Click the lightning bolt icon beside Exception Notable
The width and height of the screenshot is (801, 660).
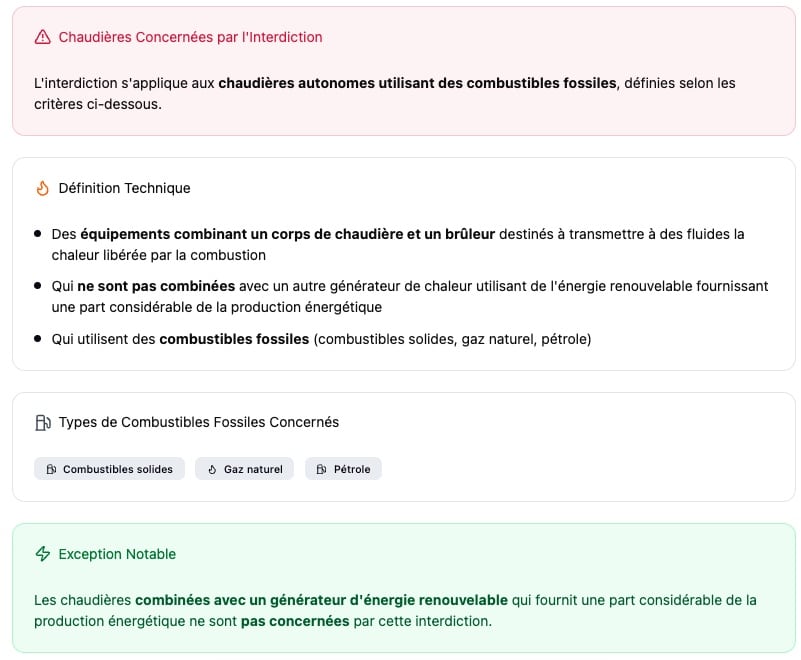click(42, 554)
